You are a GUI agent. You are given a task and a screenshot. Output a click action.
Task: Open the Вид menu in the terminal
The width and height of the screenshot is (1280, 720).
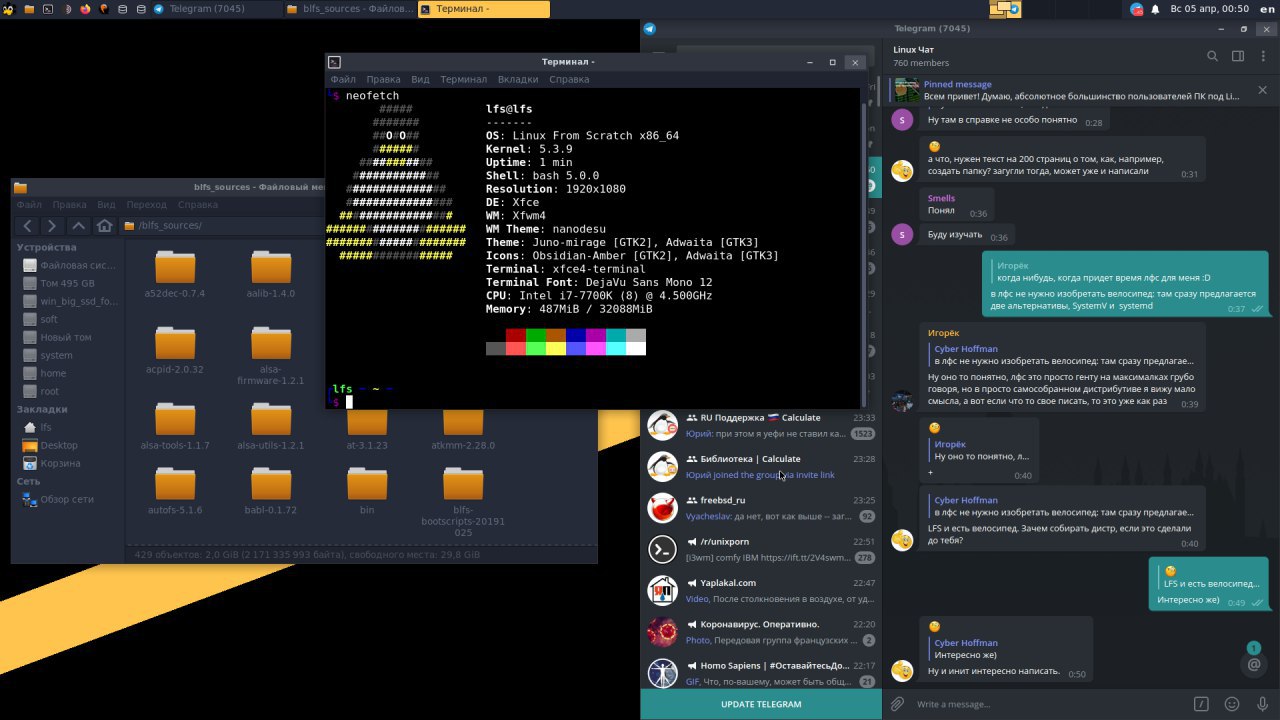pos(420,79)
